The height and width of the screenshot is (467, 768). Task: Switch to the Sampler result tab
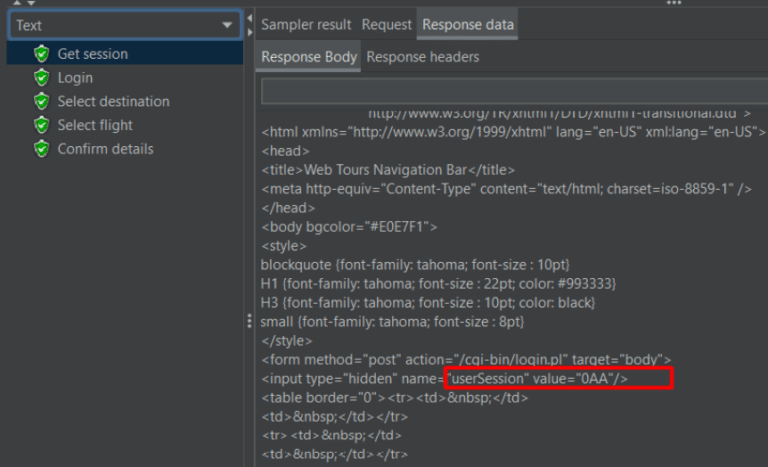[306, 24]
